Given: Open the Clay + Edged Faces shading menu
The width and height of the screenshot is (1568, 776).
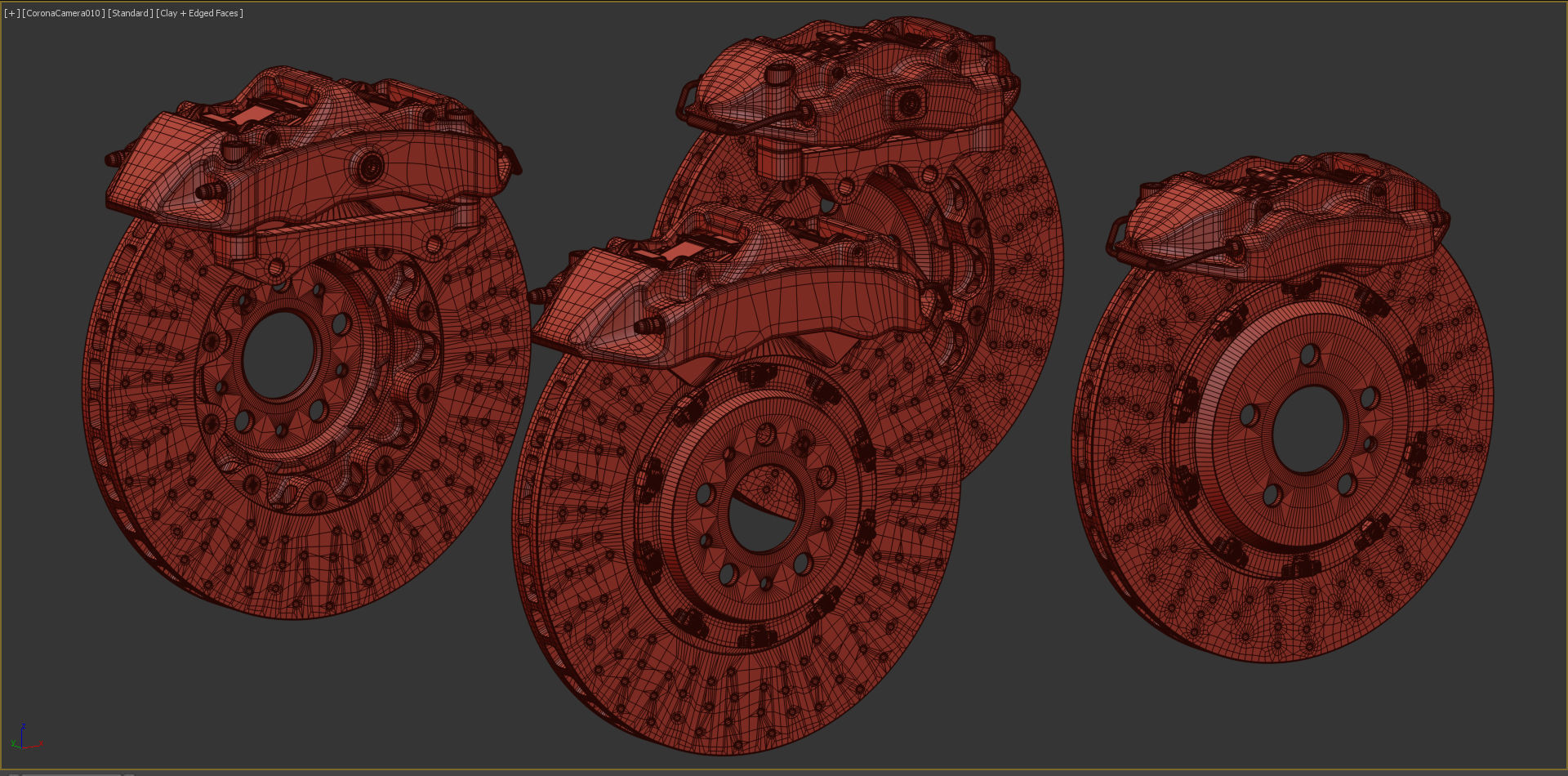Looking at the screenshot, I should tap(199, 13).
